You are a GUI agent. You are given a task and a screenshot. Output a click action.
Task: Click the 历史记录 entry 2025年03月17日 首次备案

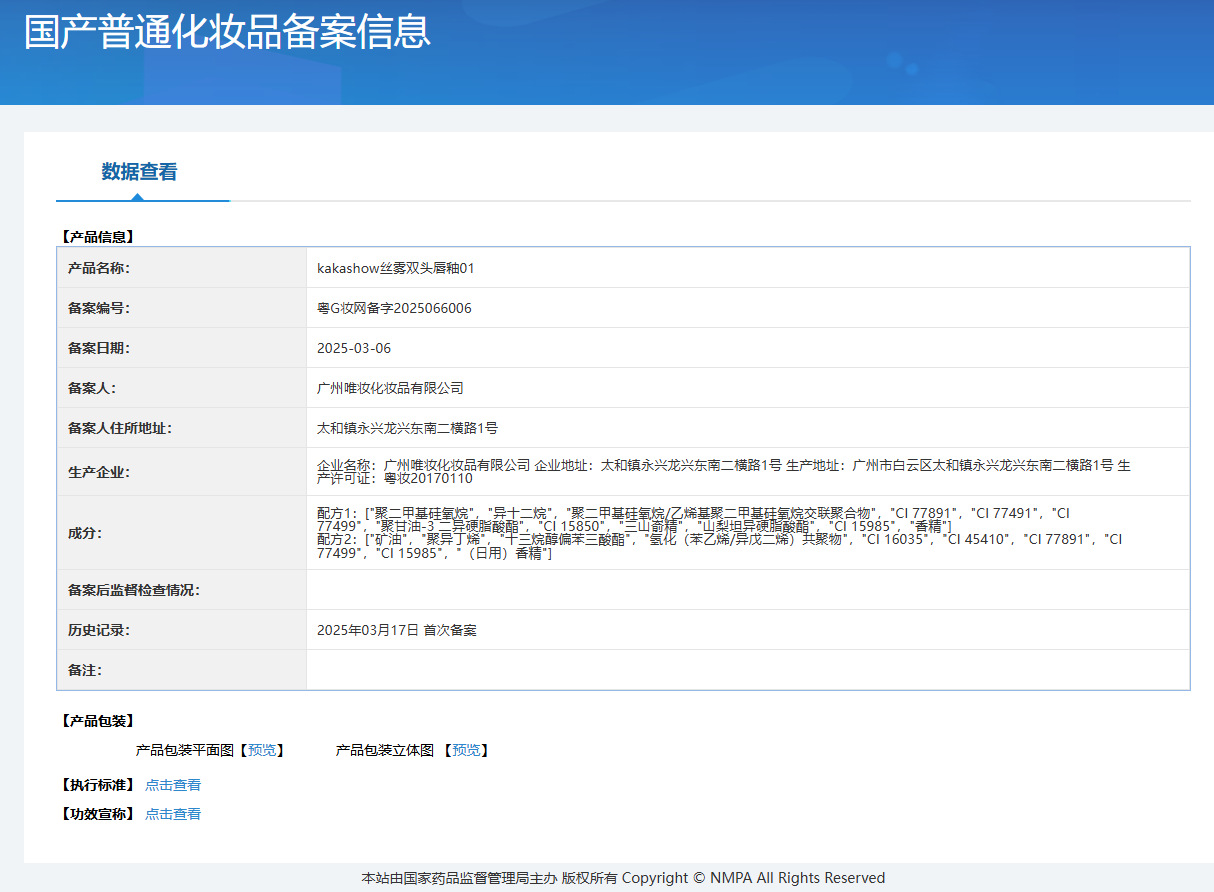click(x=396, y=630)
